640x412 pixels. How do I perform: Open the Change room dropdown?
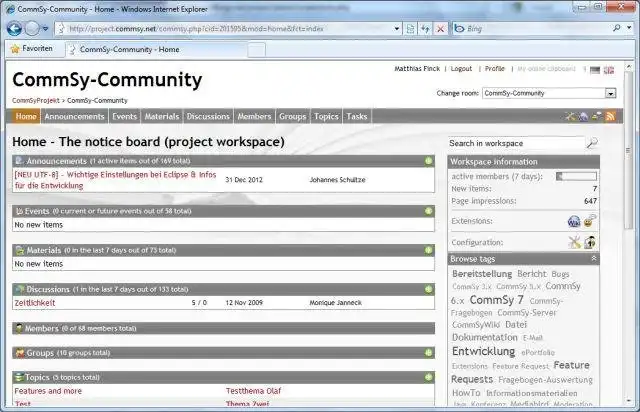(x=549, y=93)
